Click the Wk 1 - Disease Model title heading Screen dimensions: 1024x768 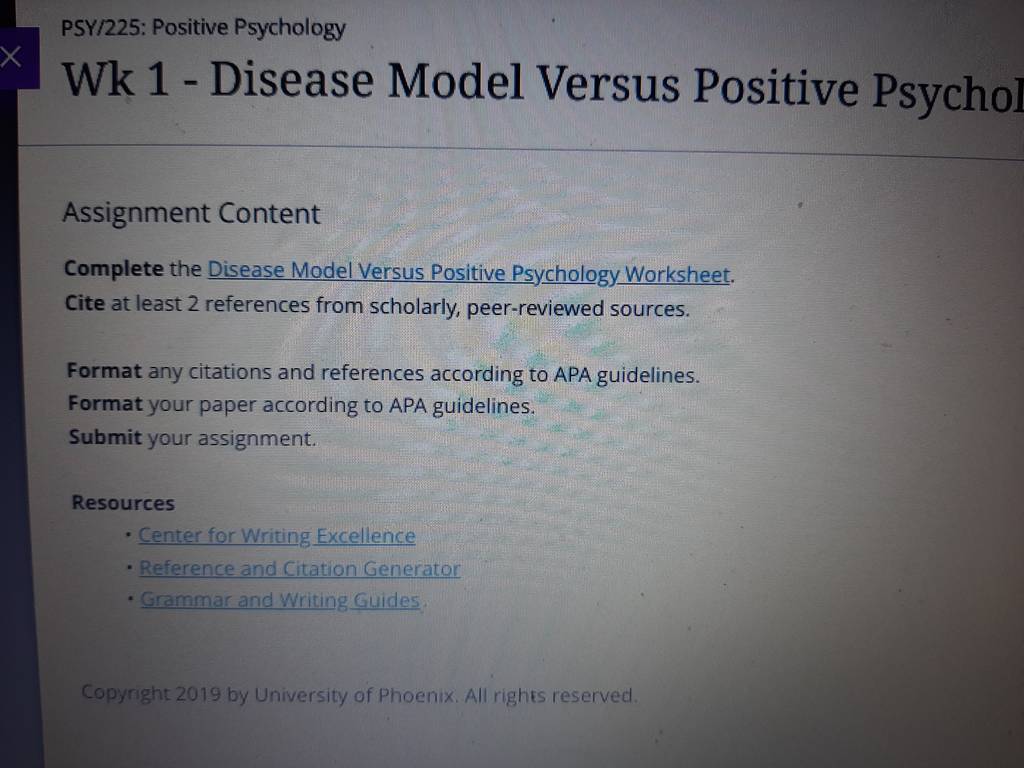(542, 87)
